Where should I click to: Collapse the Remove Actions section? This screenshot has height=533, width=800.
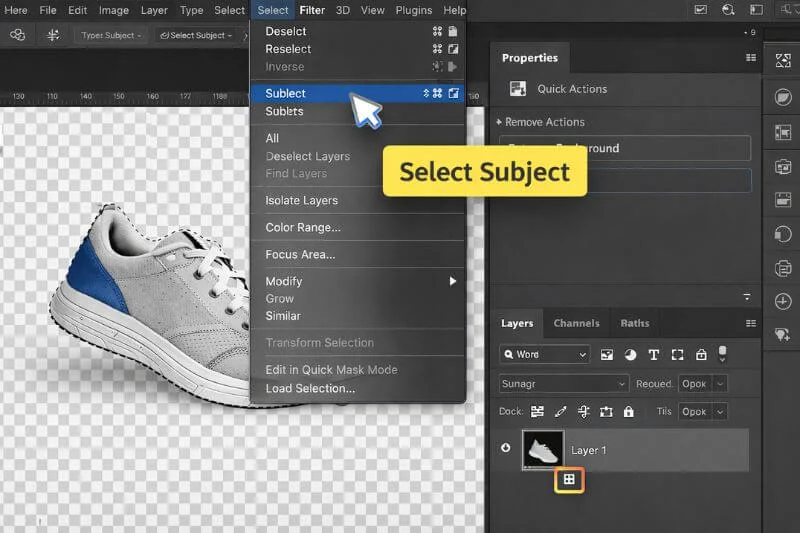(x=498, y=122)
